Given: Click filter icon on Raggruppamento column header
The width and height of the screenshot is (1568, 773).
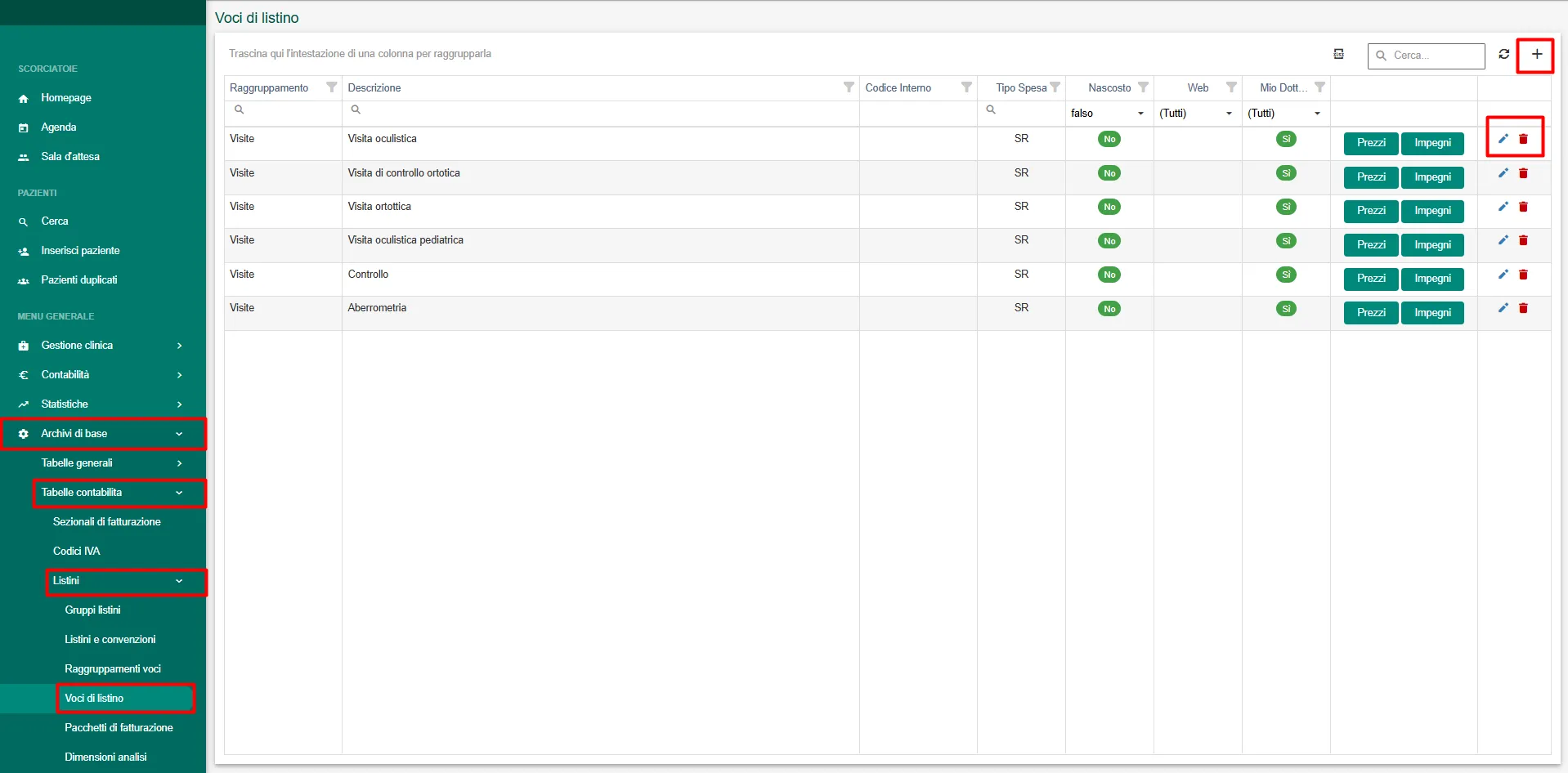Looking at the screenshot, I should 331,87.
